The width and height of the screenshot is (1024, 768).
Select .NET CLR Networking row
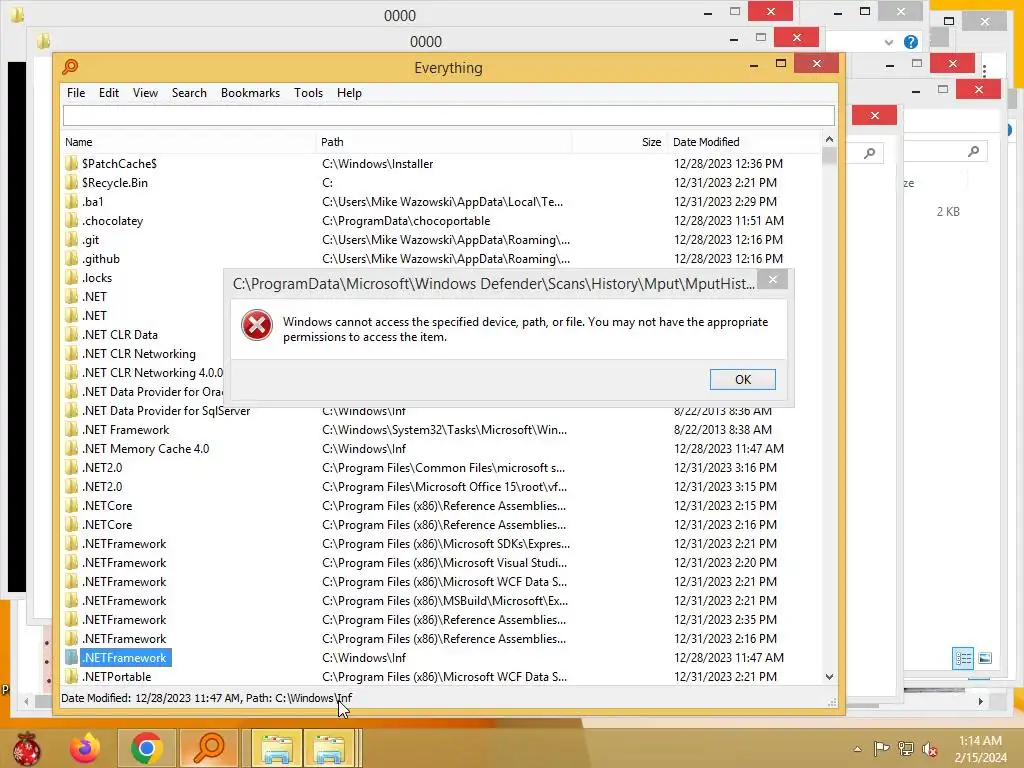(x=138, y=353)
